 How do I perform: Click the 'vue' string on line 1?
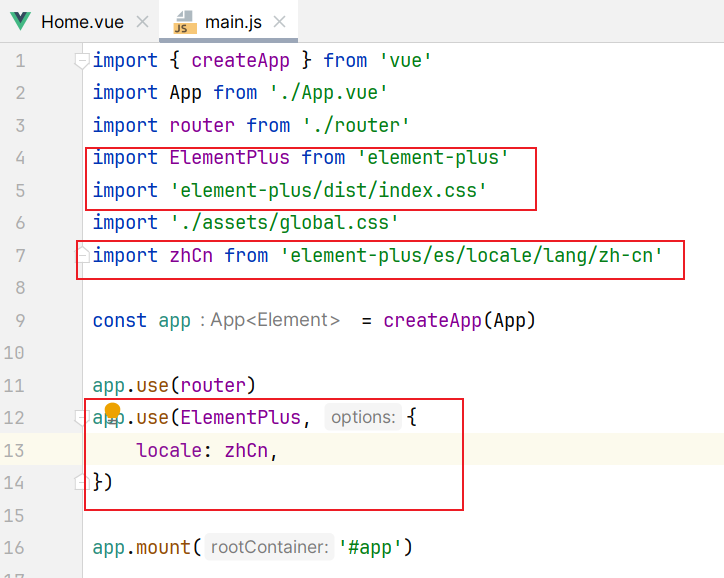(x=405, y=60)
